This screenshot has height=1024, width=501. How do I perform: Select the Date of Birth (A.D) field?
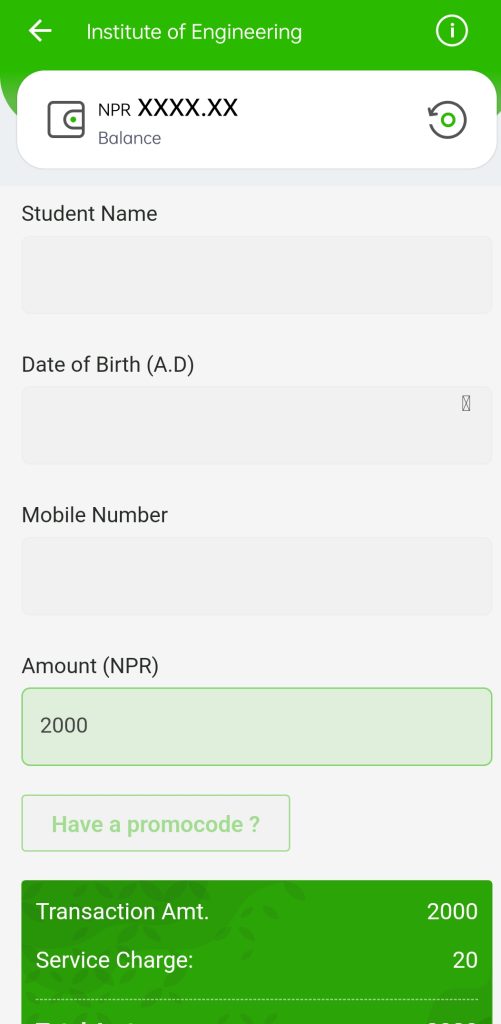(257, 425)
